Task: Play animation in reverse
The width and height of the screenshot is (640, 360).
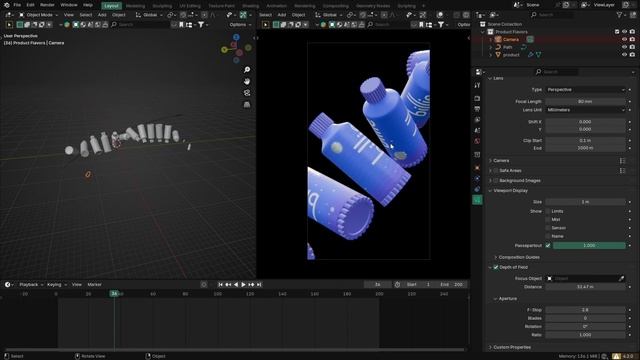Action: [236, 284]
